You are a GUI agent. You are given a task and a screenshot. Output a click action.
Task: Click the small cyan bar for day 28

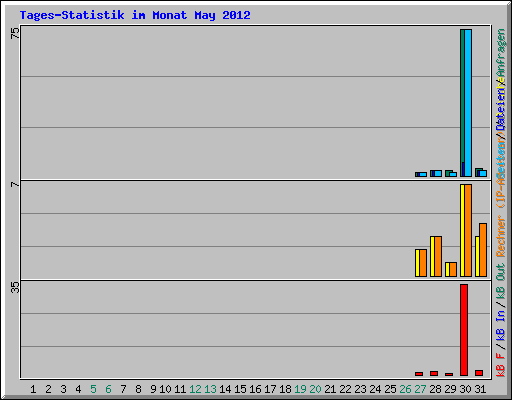coord(438,174)
